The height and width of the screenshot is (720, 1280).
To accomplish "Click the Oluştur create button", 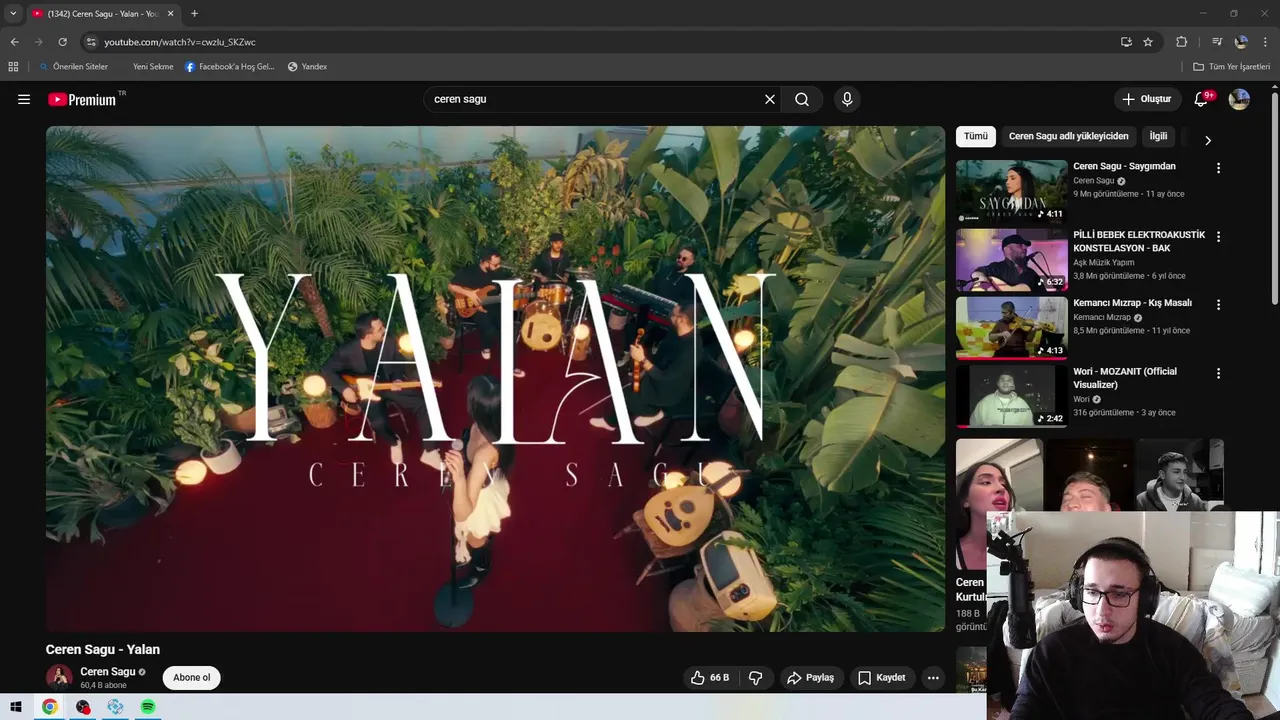I will (1146, 99).
